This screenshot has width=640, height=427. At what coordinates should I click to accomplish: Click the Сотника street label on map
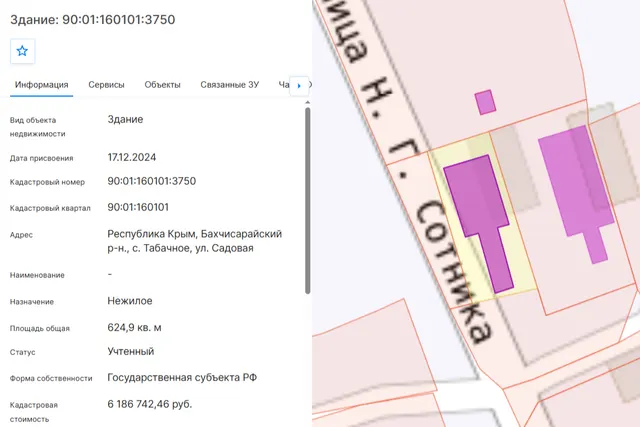click(x=453, y=270)
